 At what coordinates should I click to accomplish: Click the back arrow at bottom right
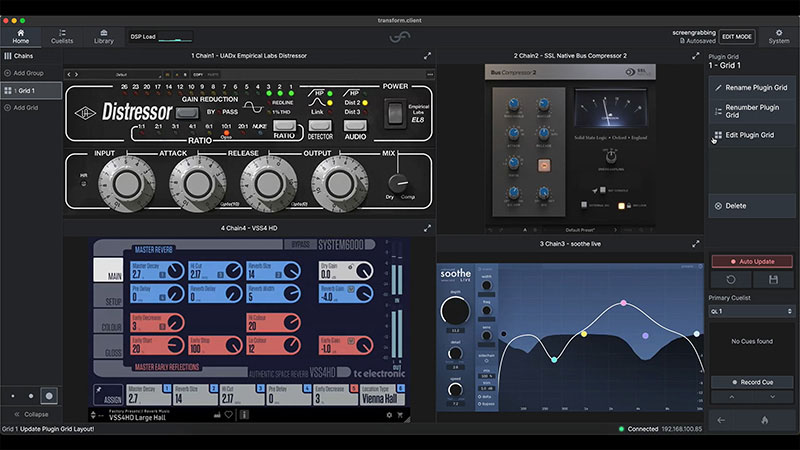coord(721,420)
